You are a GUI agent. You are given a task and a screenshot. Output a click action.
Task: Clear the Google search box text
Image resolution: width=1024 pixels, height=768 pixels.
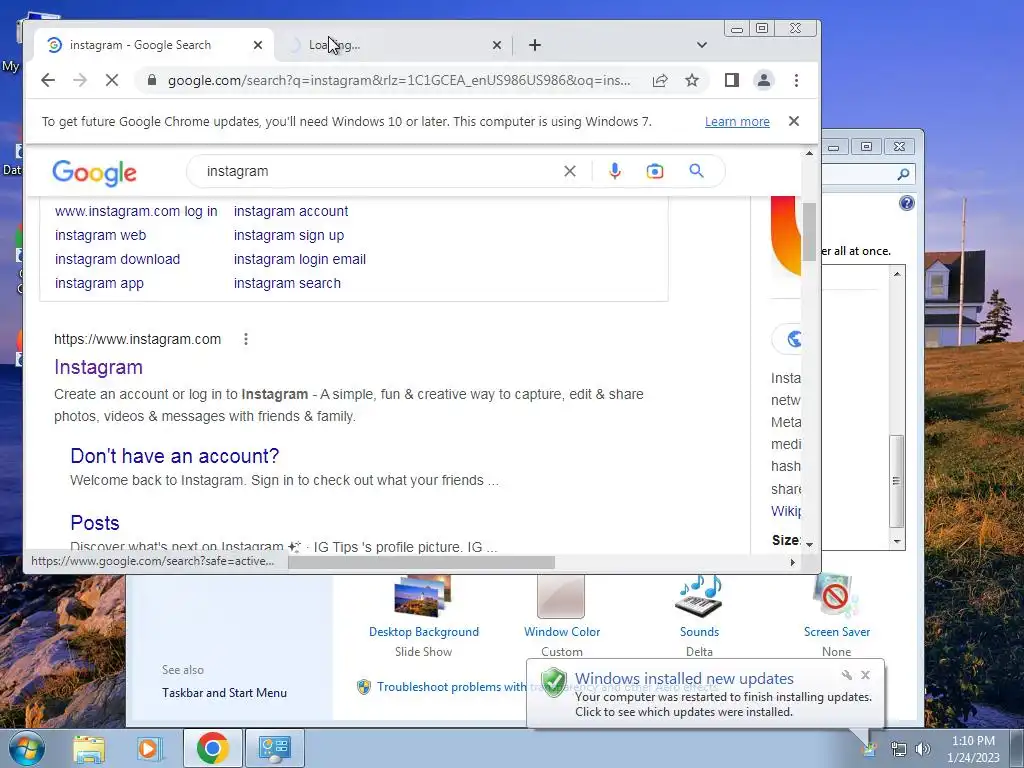click(569, 171)
